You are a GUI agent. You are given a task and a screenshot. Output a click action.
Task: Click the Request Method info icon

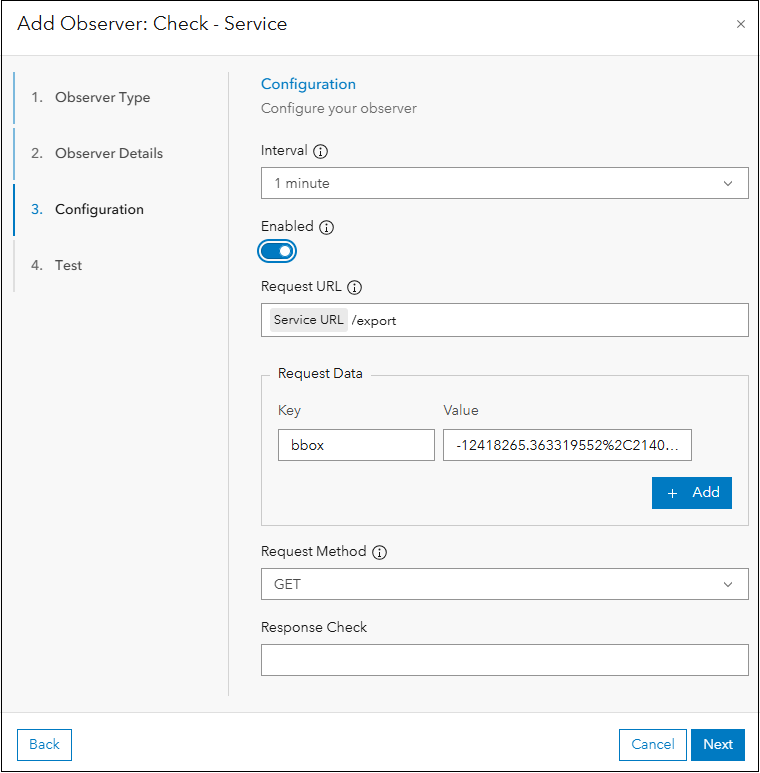click(380, 552)
